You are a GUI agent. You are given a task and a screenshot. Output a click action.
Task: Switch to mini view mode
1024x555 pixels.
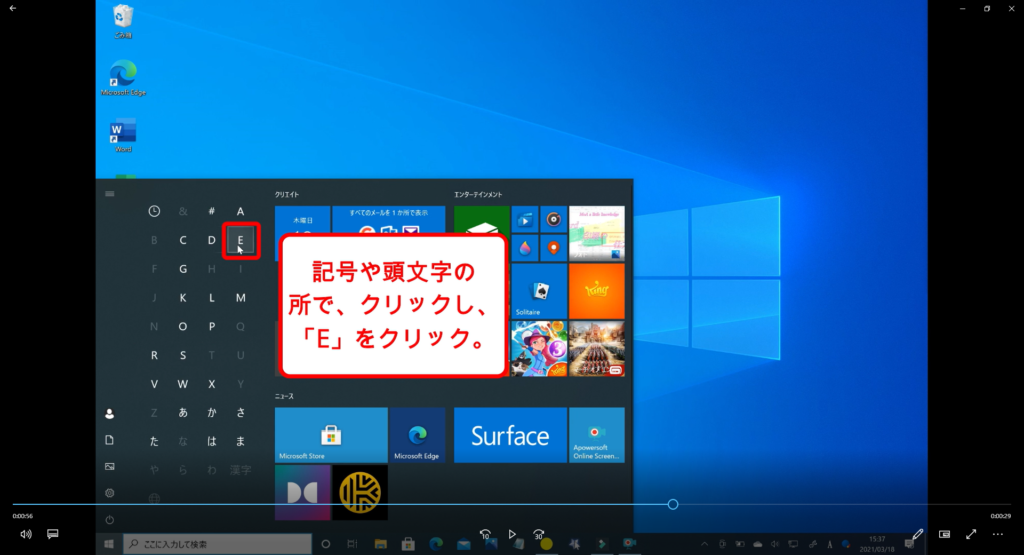click(x=944, y=534)
